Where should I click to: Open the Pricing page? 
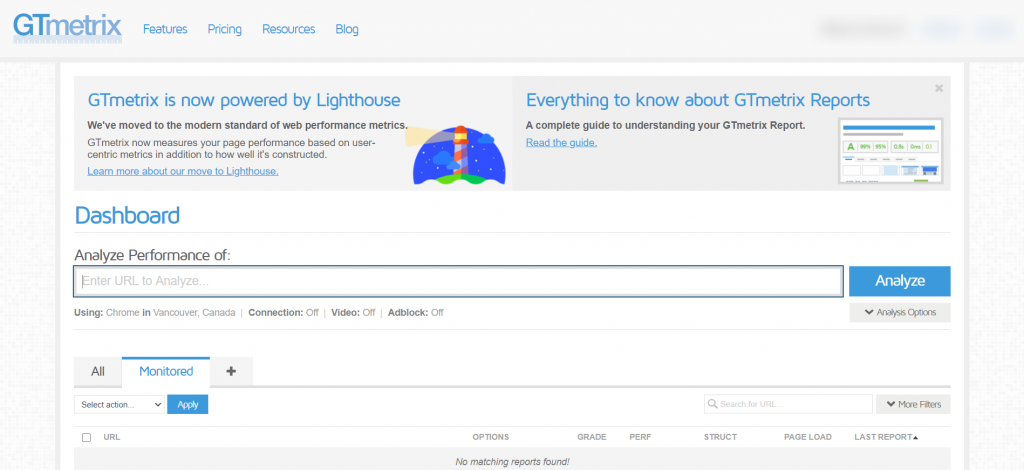225,29
